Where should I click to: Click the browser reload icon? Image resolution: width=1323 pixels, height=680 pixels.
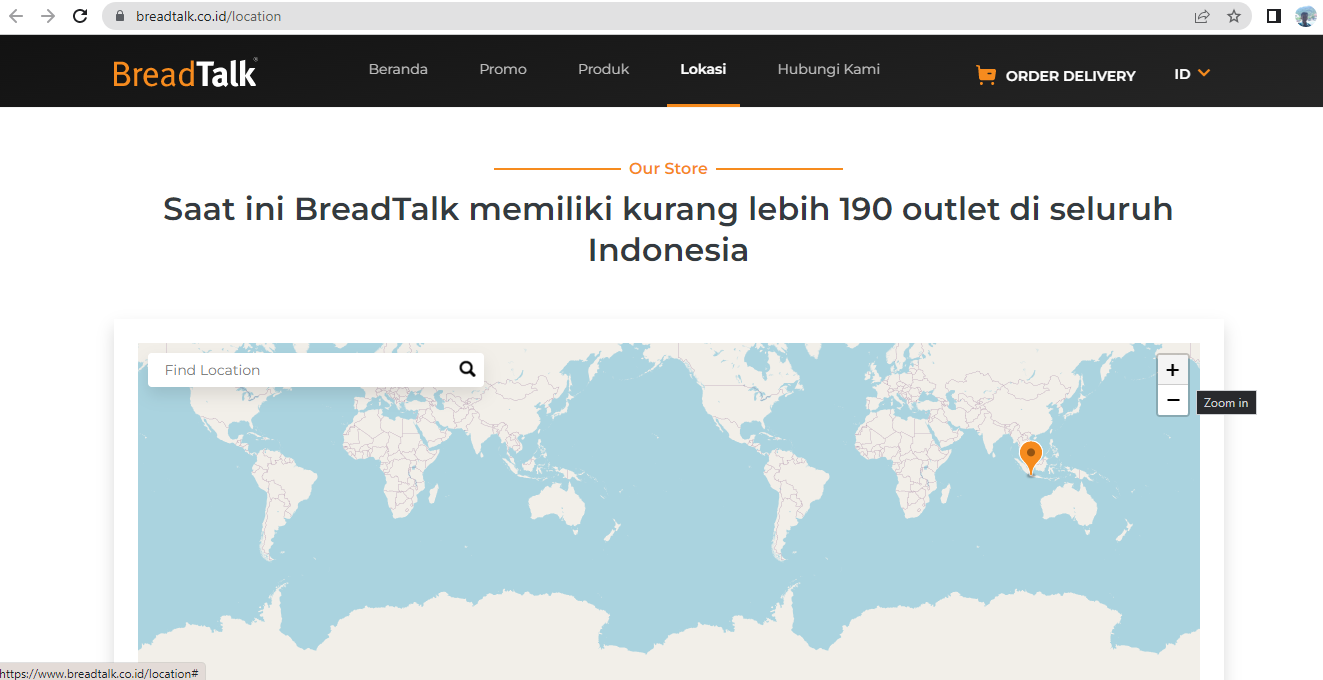(79, 16)
